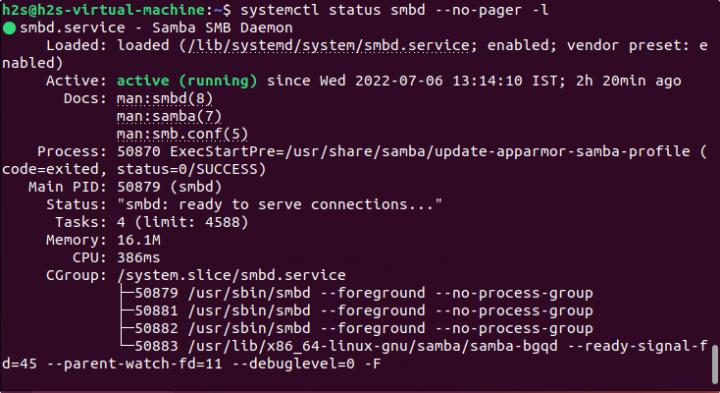Click the Memory value 16.1M
This screenshot has height=393, width=720.
point(139,240)
